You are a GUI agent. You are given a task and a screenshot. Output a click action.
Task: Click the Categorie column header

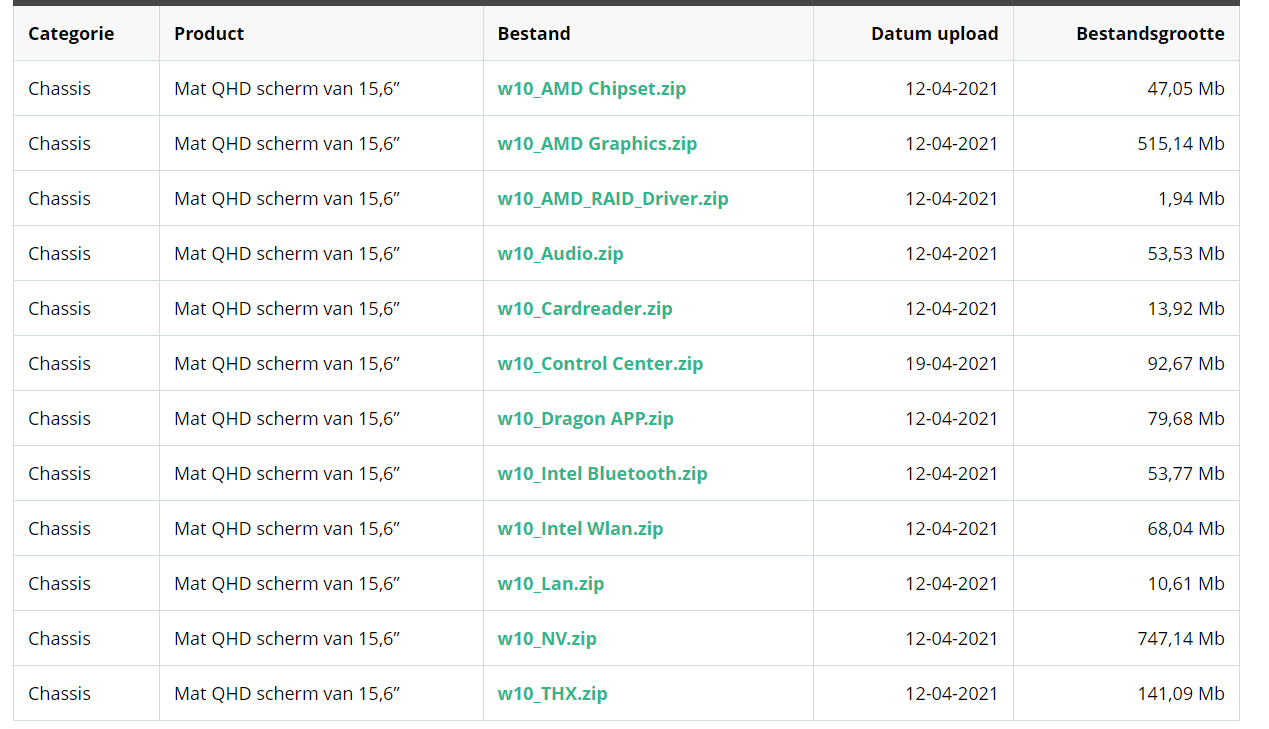tap(71, 33)
